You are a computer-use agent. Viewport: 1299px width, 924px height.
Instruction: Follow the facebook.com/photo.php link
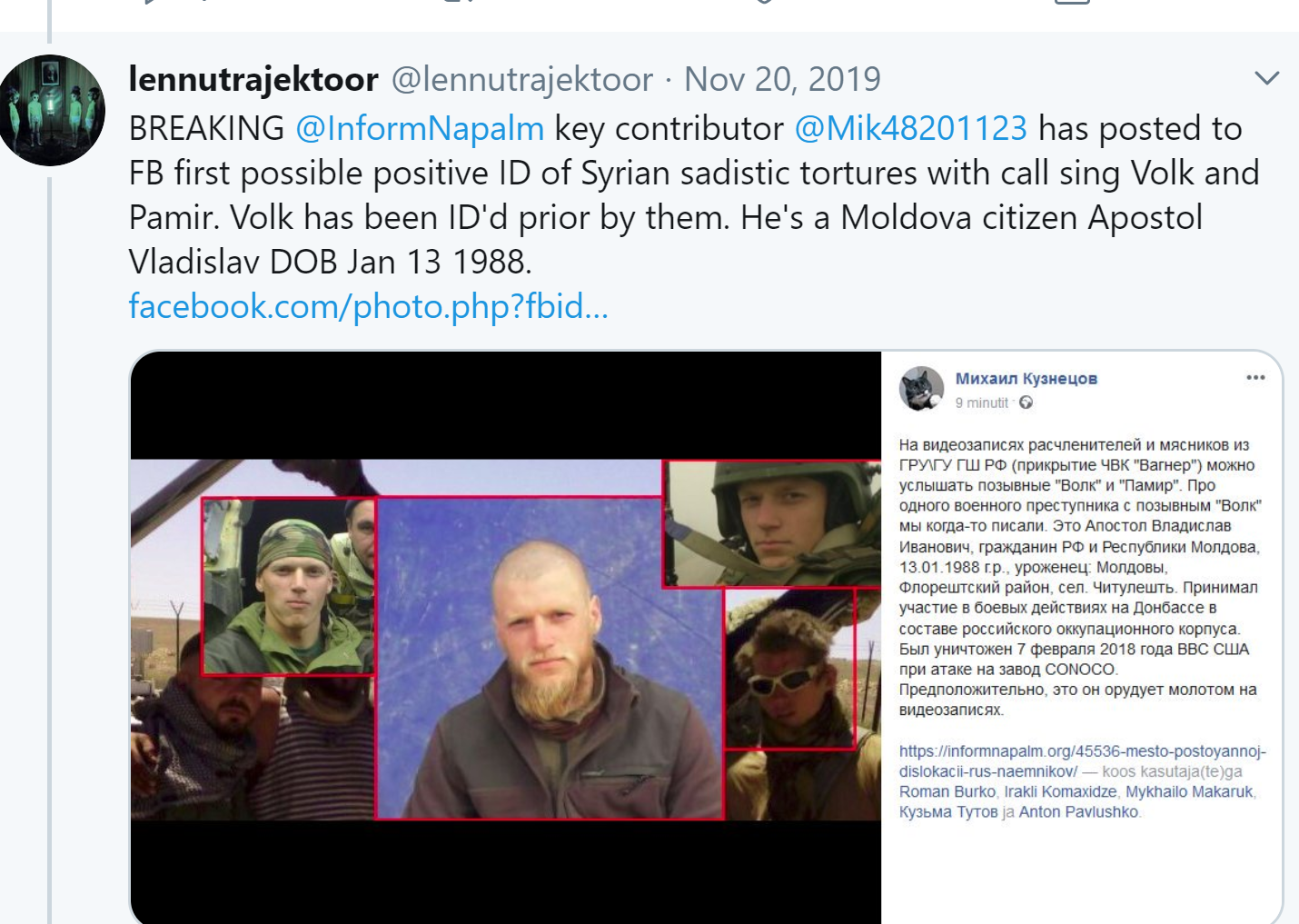[368, 306]
